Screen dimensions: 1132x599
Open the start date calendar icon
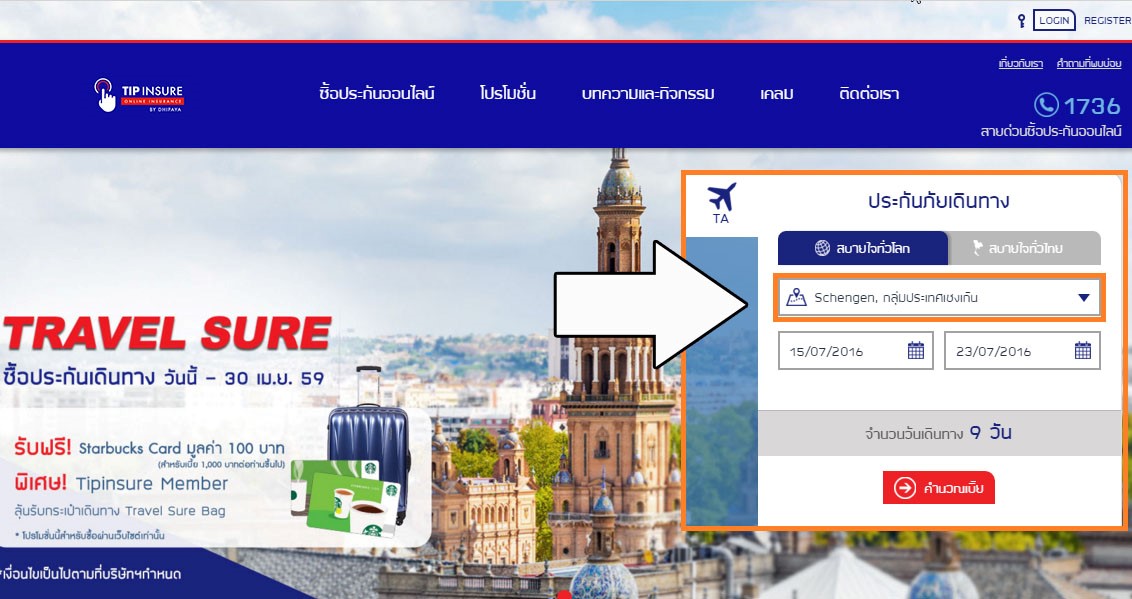[915, 351]
